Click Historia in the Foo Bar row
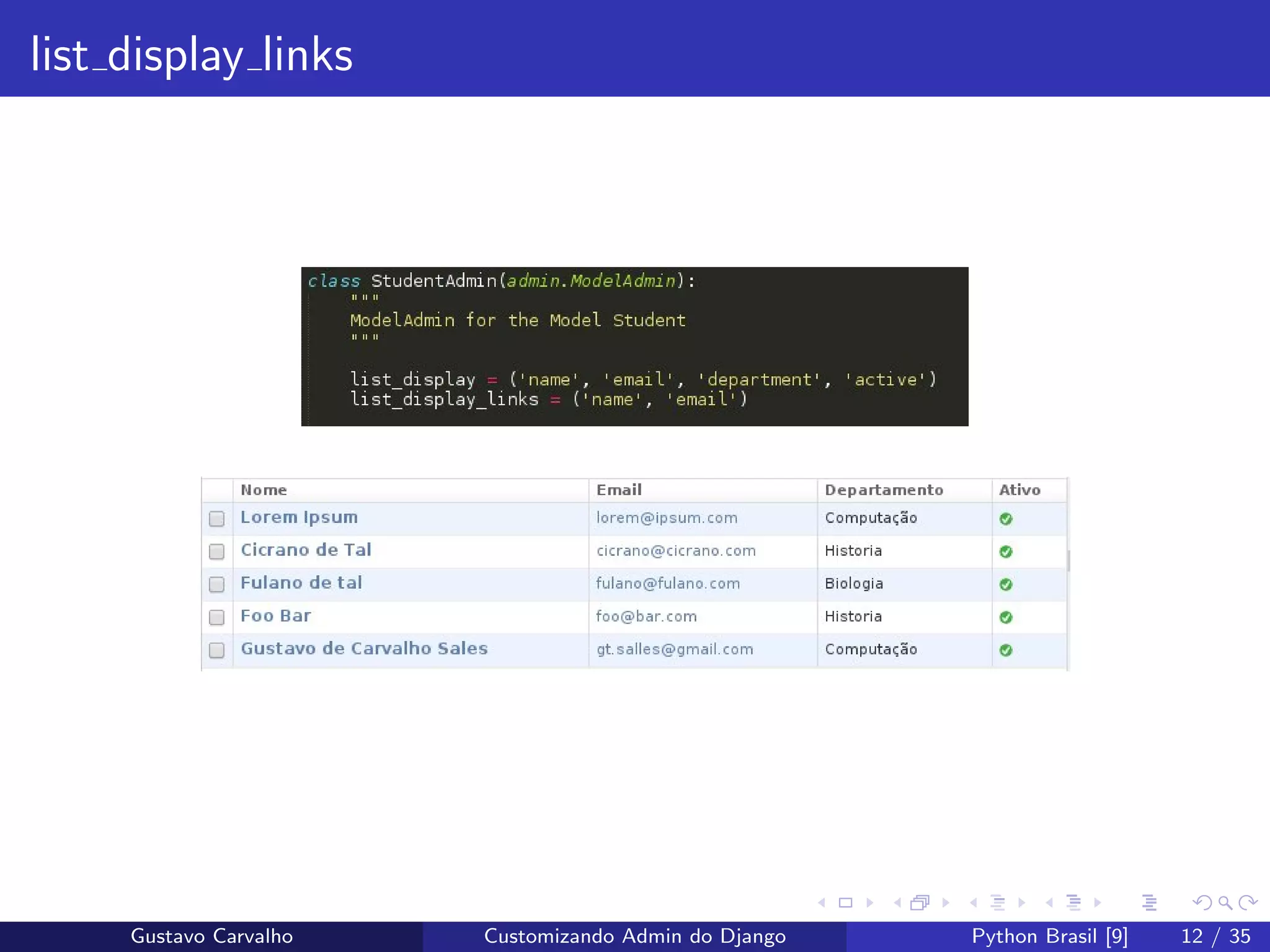Screen dimensions: 1270x952 853,617
